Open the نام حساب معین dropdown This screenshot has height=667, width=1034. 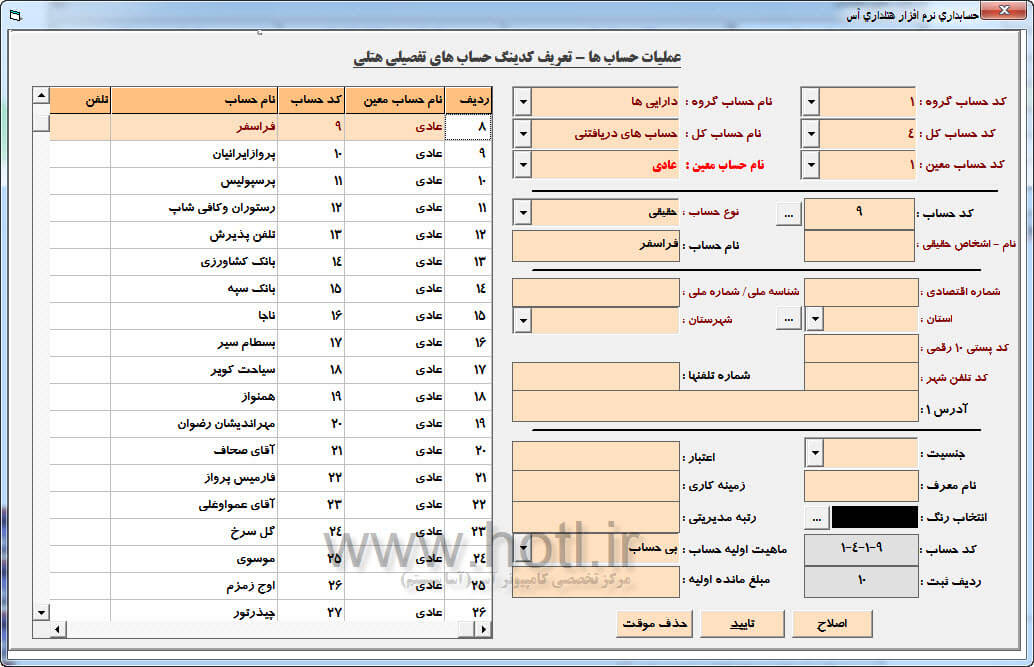point(522,165)
